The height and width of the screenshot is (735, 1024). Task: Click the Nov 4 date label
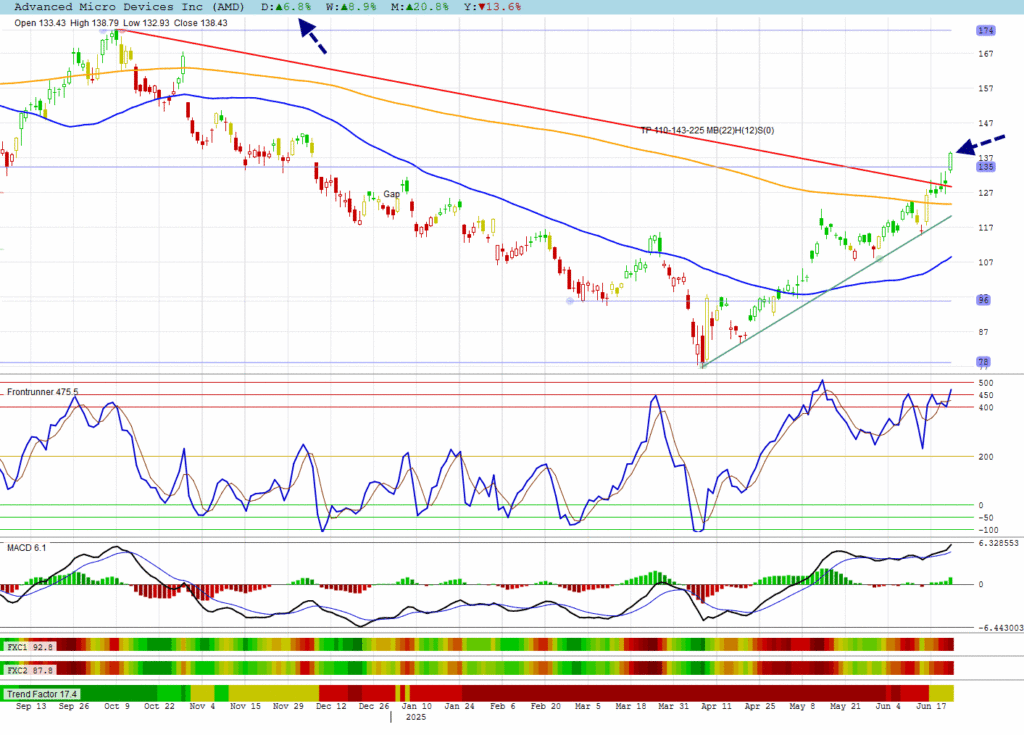pos(202,706)
